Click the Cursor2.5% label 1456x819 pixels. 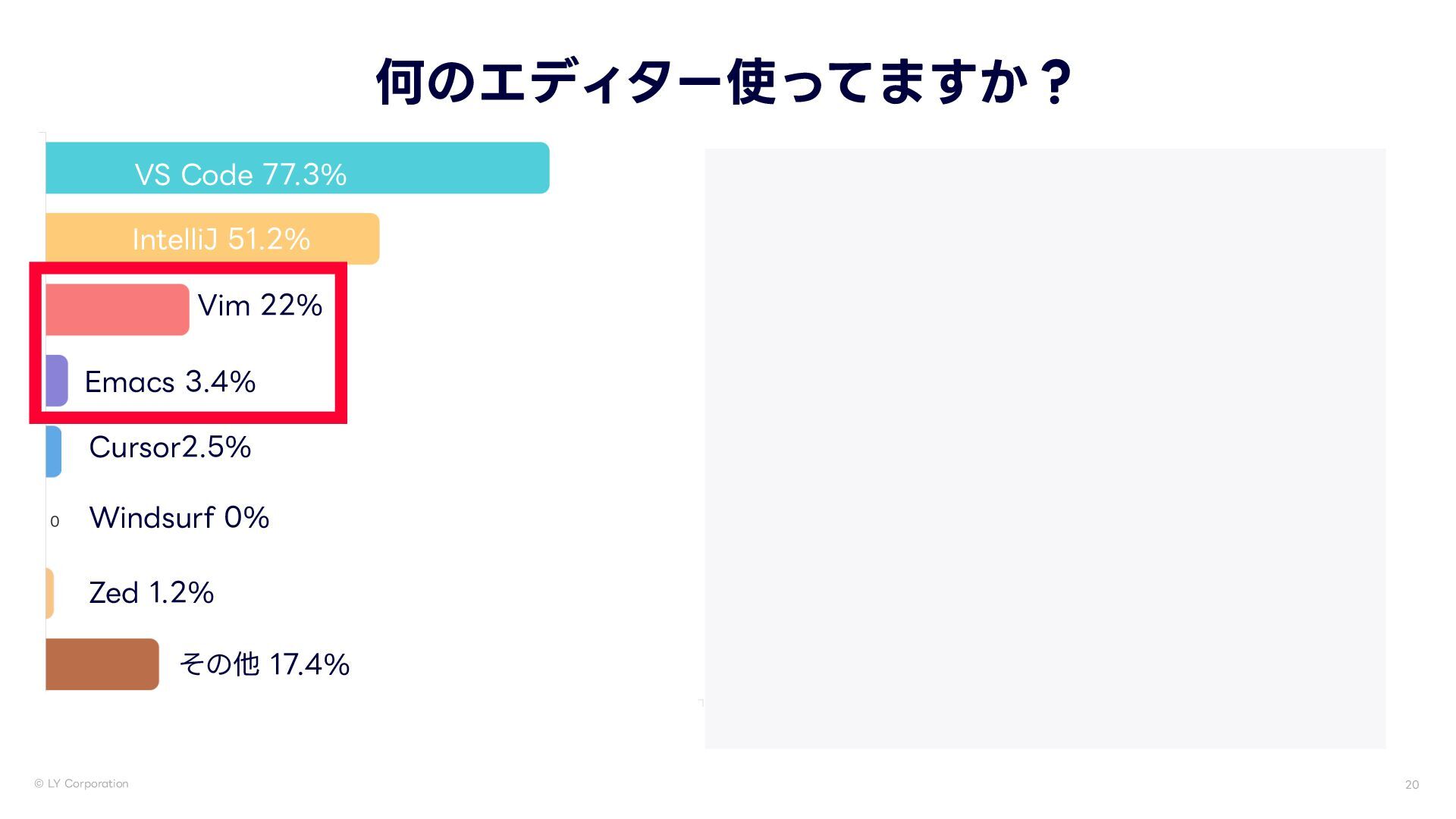pos(170,447)
